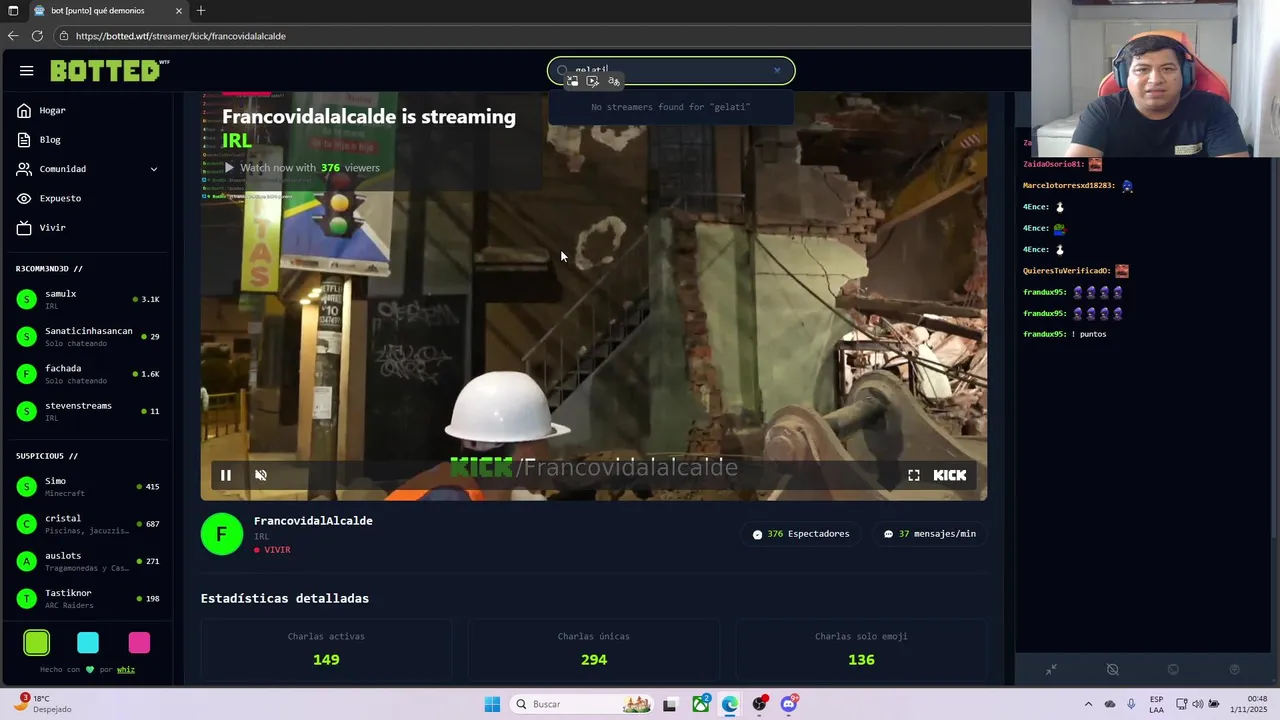
Task: Open recommended streamer stevenstreams
Action: [x=88, y=411]
